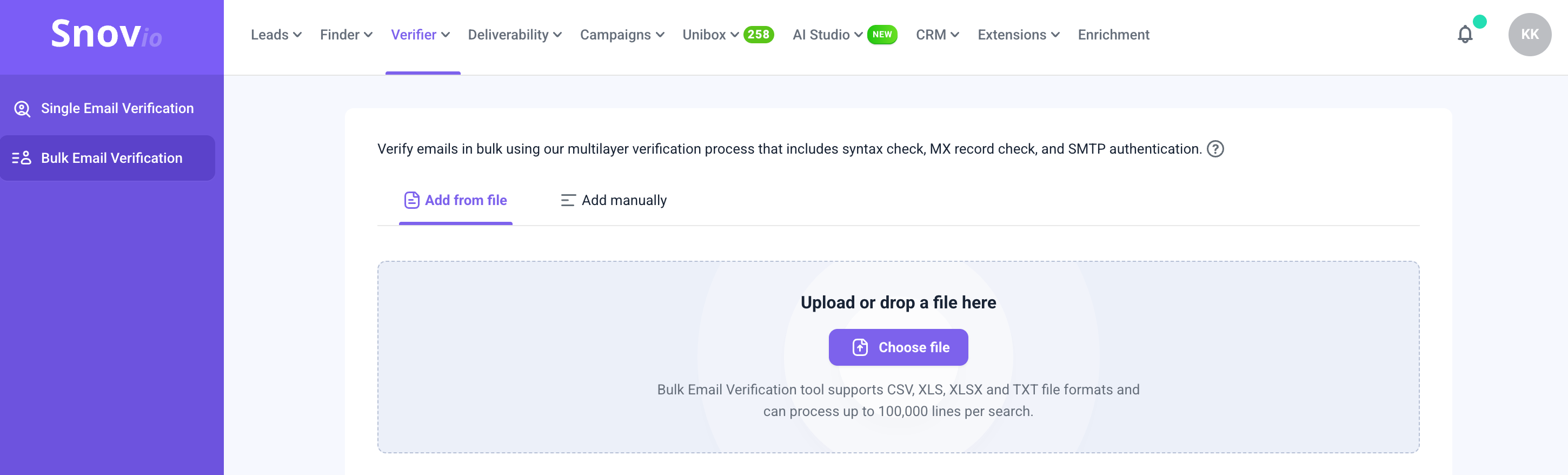Open the Campaigns menu

coord(621,35)
